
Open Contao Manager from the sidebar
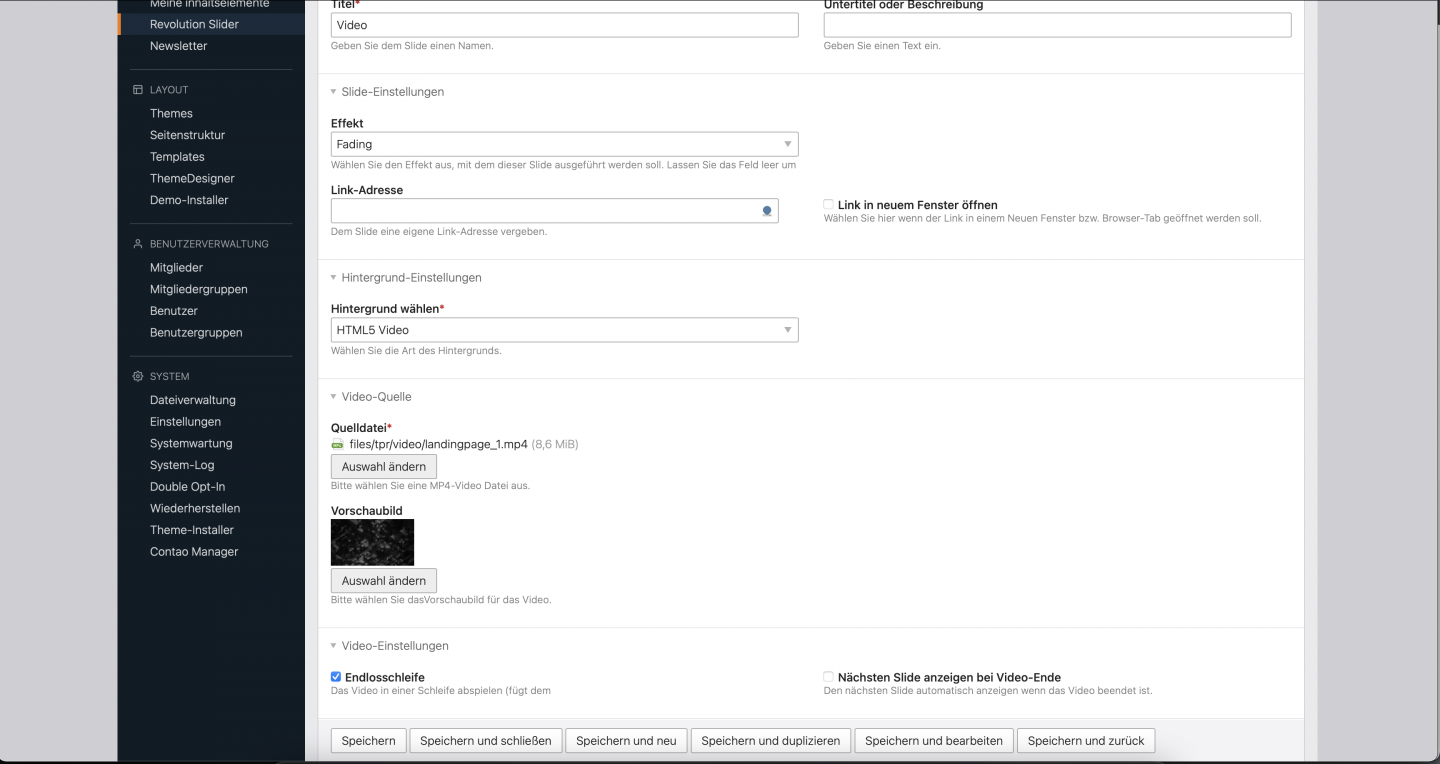click(194, 552)
